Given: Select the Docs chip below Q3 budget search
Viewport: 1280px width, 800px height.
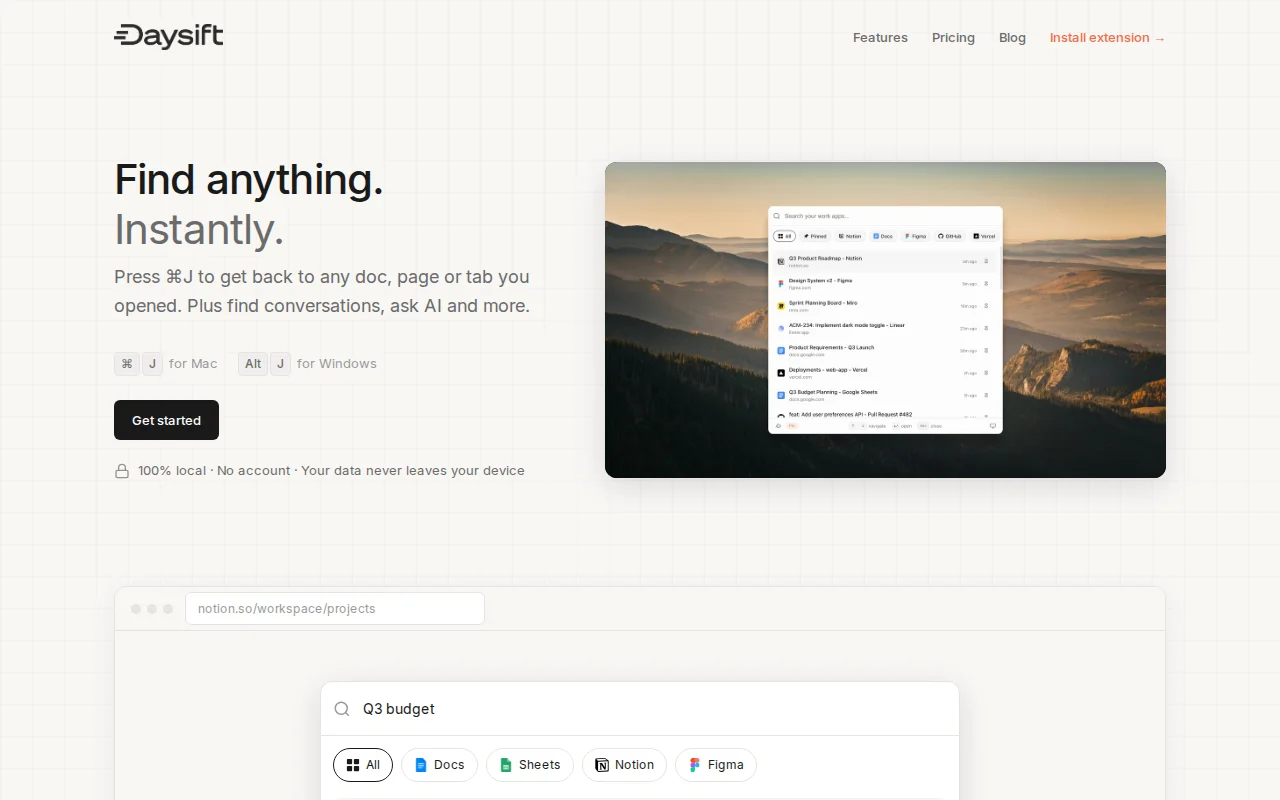Looking at the screenshot, I should [439, 765].
